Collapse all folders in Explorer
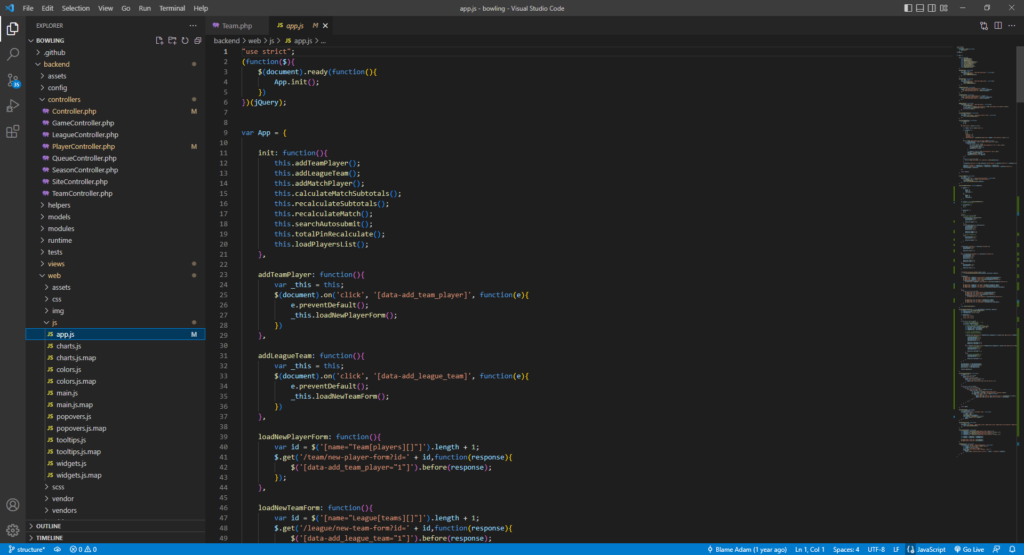The height and width of the screenshot is (555, 1024). click(198, 40)
